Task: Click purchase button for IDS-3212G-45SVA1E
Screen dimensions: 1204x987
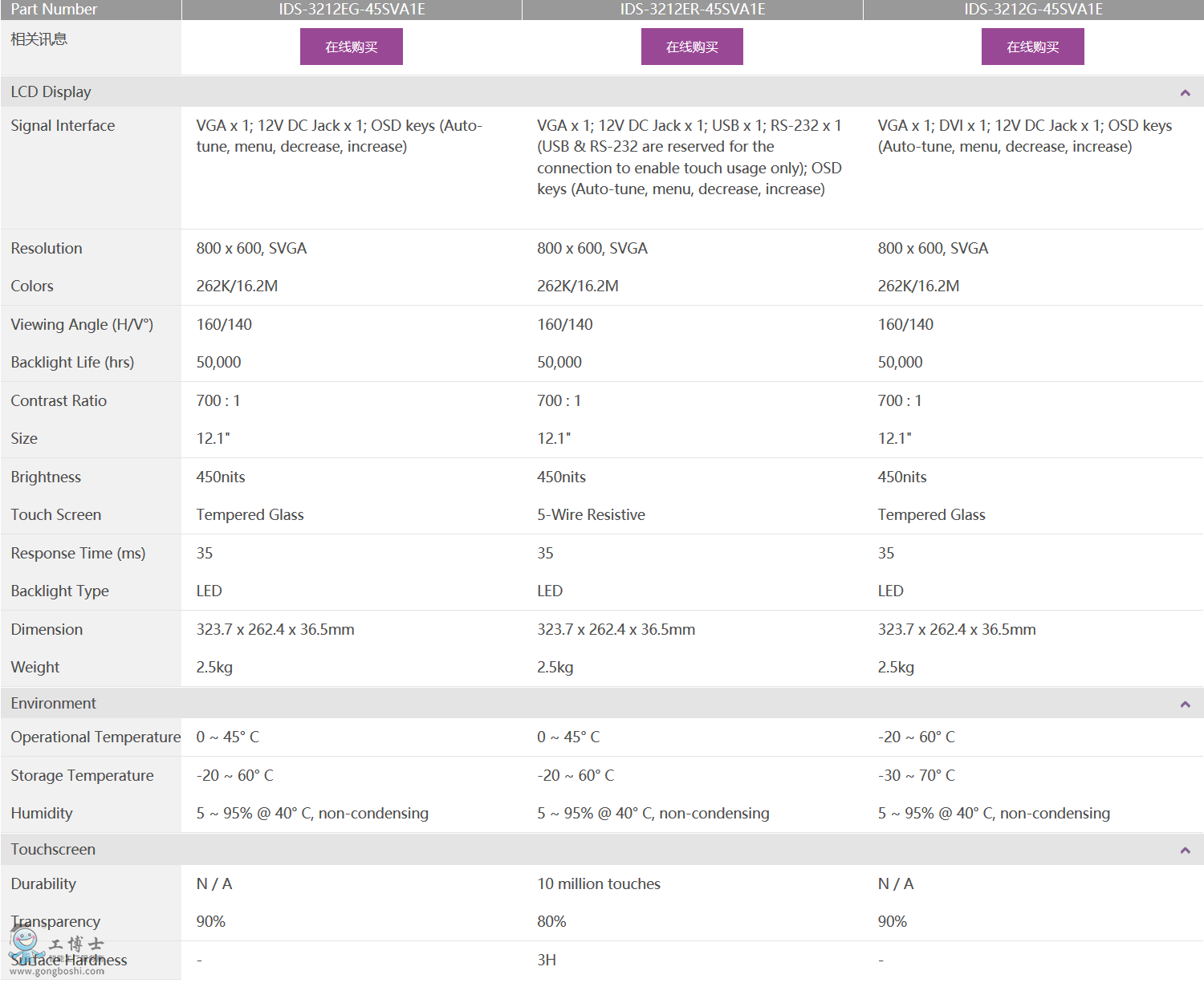Action: tap(1032, 47)
